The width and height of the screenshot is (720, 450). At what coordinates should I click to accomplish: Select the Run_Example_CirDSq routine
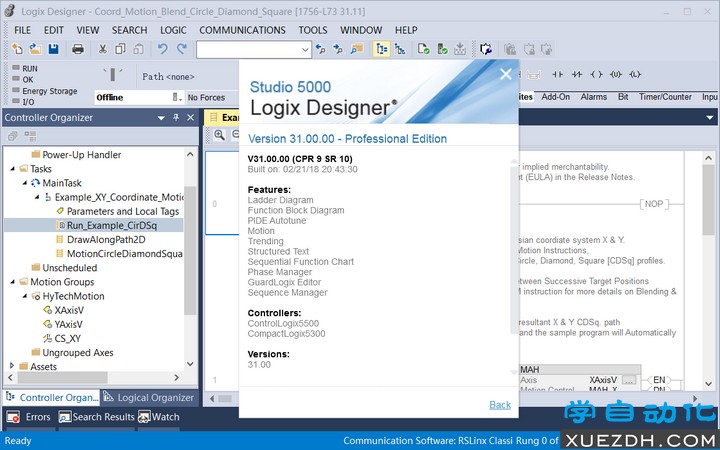(x=112, y=225)
